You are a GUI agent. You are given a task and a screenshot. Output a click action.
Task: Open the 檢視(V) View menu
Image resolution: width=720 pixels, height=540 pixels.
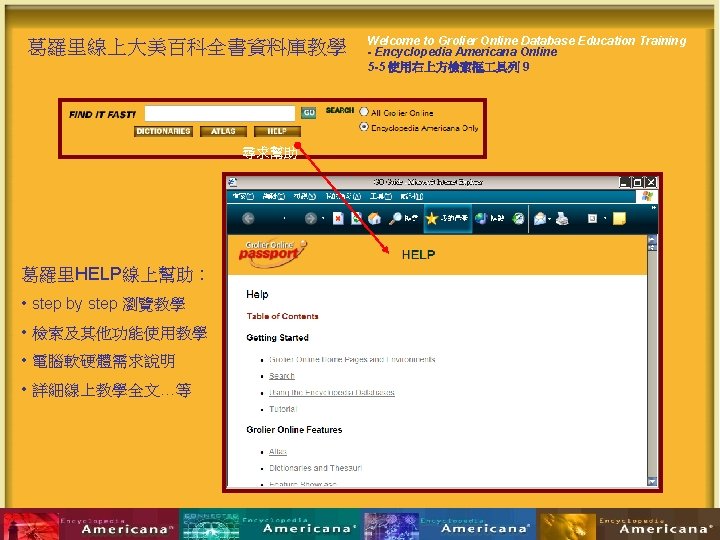[x=304, y=197]
